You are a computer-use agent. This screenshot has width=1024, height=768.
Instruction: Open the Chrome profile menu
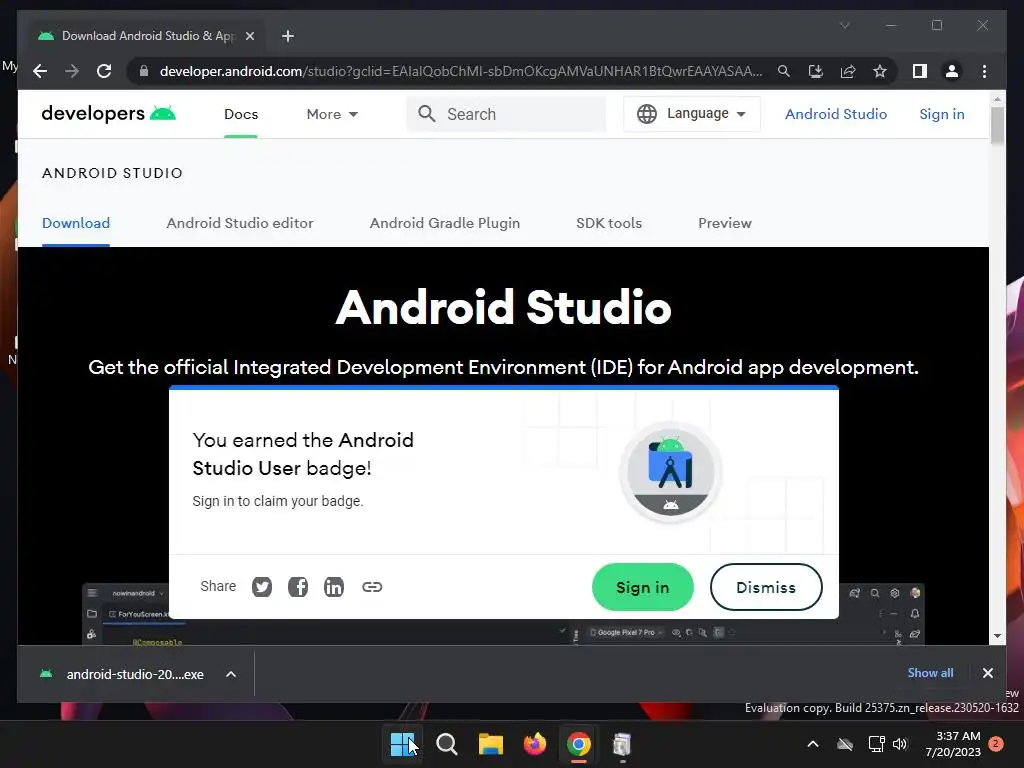pos(952,71)
